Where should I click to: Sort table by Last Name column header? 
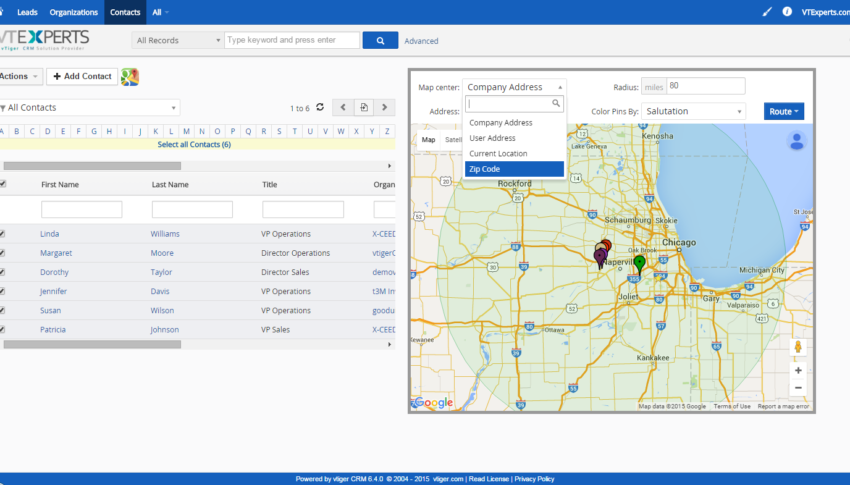tap(170, 185)
